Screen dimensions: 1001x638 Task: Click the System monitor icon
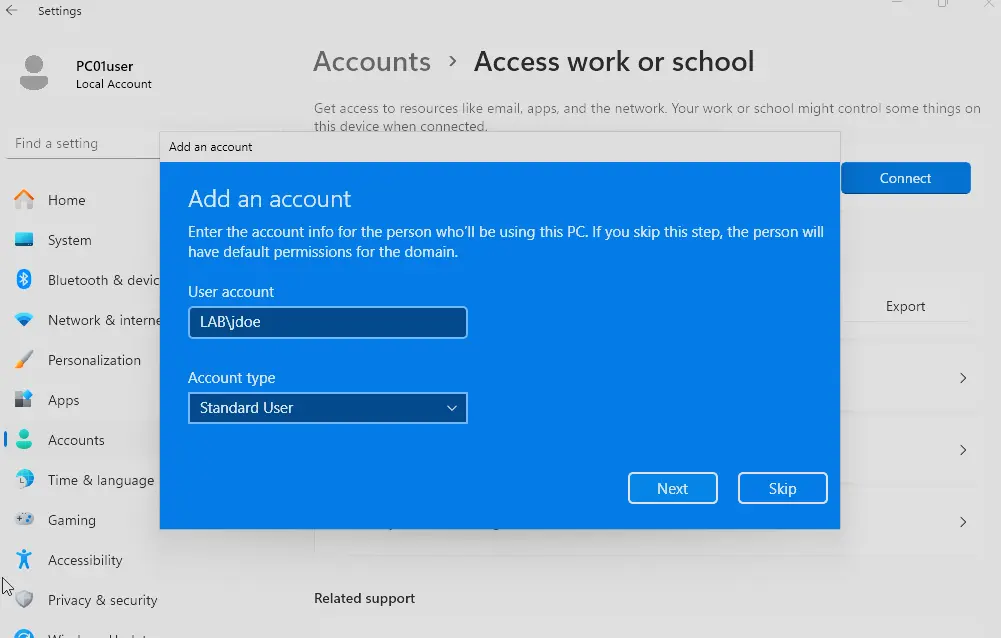(x=24, y=240)
